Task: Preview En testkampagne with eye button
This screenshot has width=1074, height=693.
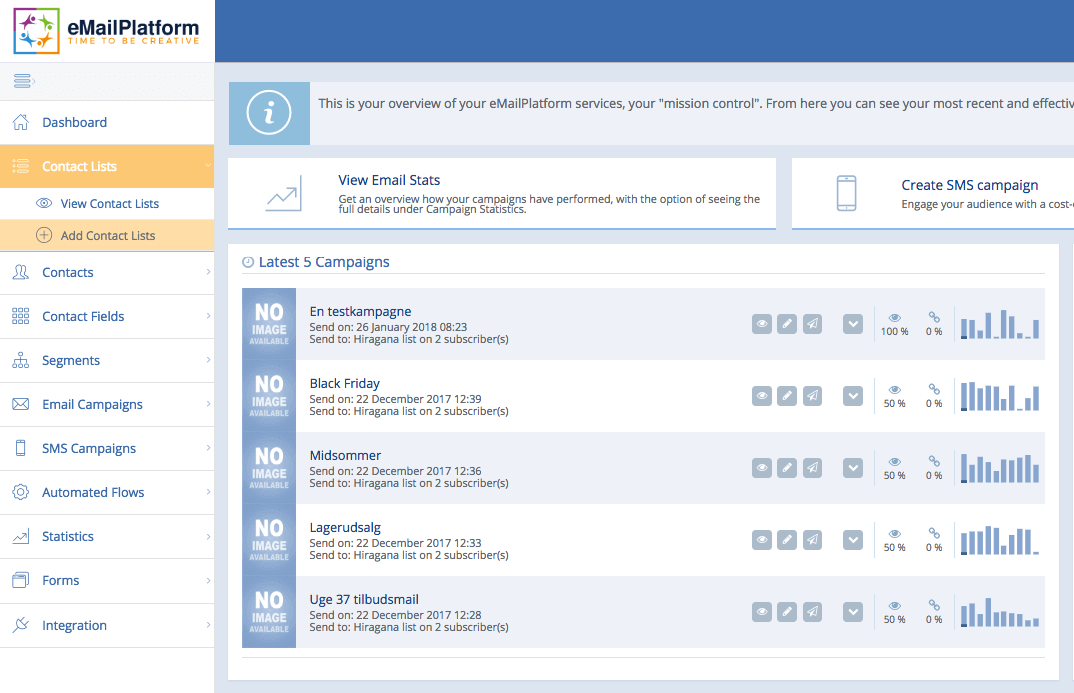Action: pos(762,324)
